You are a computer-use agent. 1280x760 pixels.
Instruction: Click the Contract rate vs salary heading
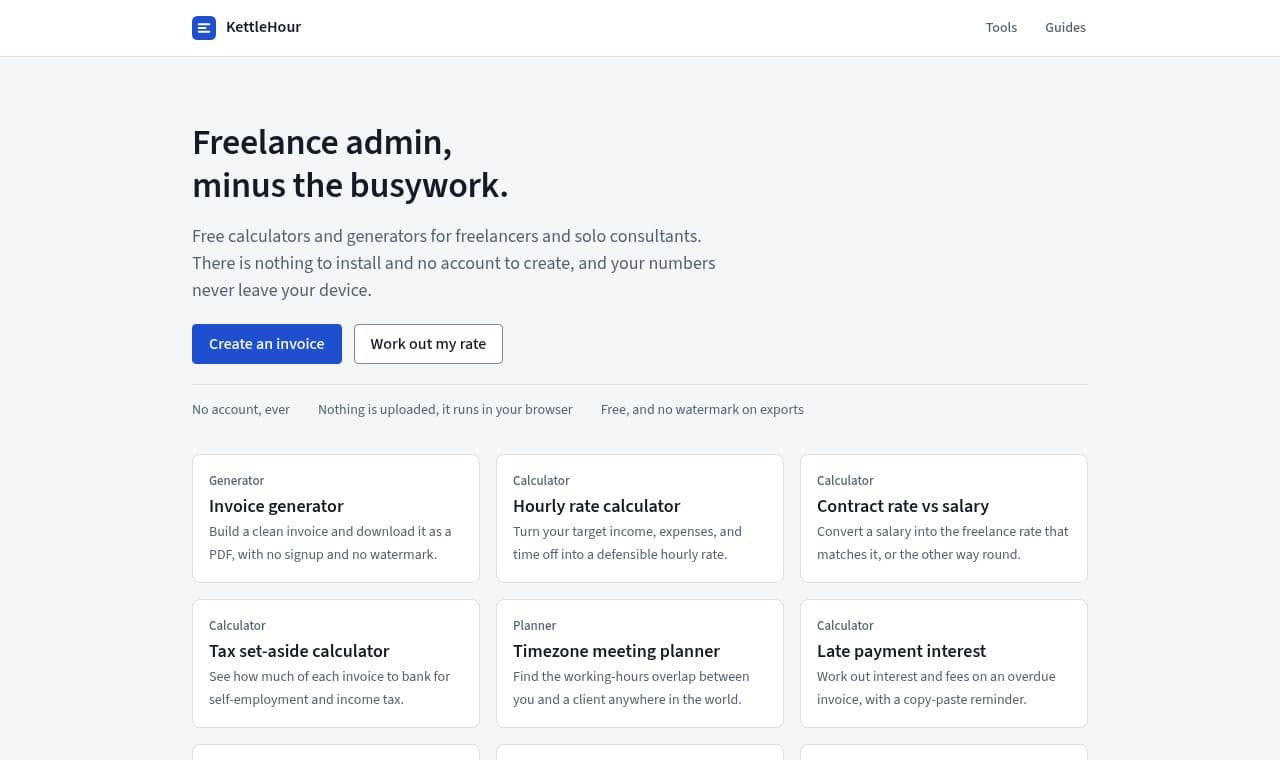(x=903, y=506)
